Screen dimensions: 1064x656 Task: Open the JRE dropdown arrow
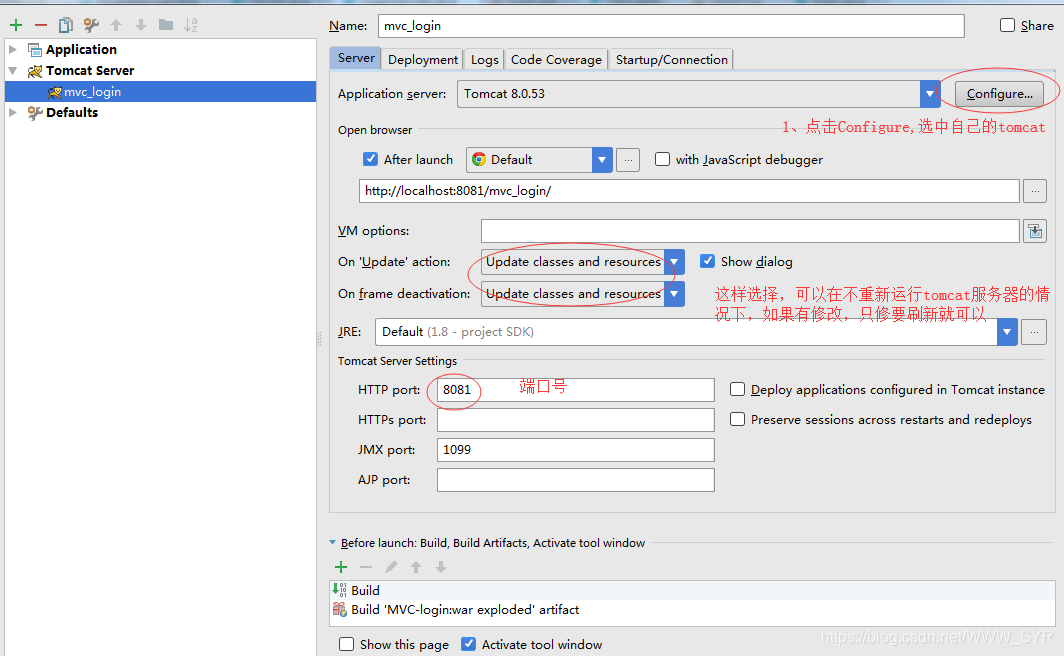click(x=1007, y=332)
